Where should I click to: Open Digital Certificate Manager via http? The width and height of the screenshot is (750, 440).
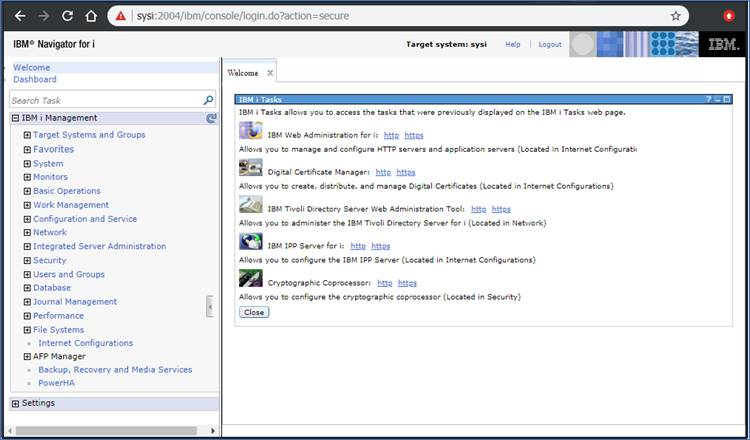(x=383, y=172)
